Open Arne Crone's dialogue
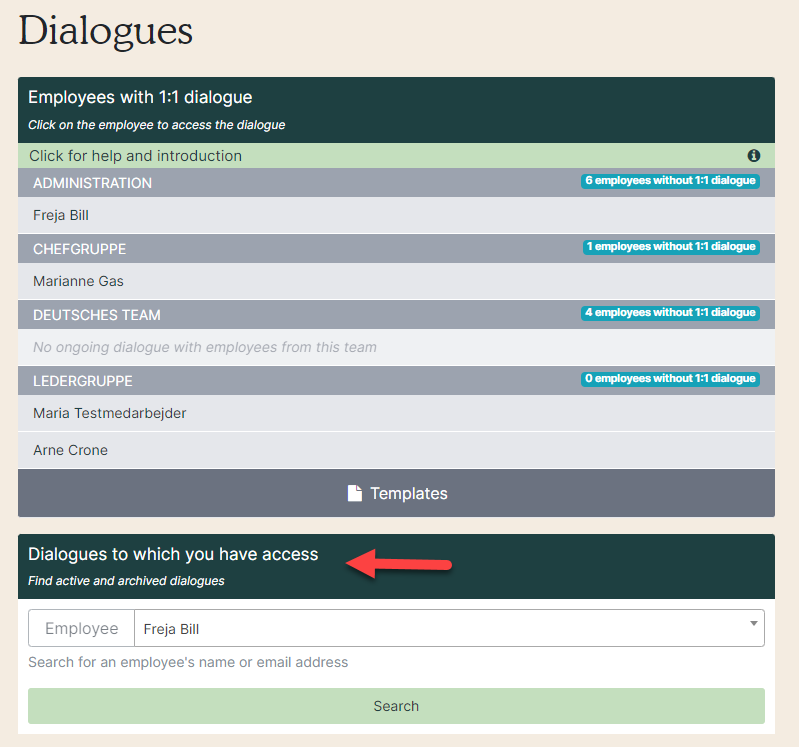 [70, 450]
